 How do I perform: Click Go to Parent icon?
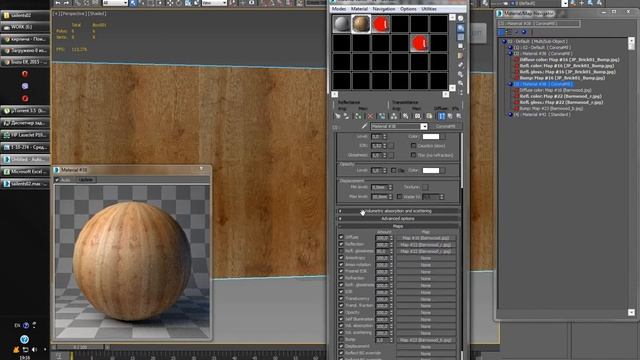(450, 116)
